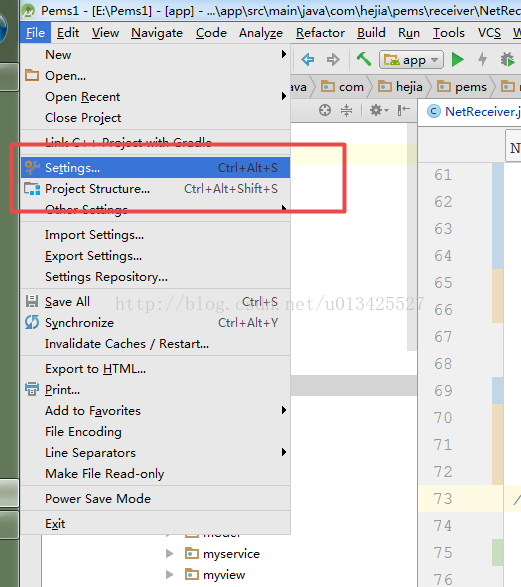Click the NetReceiver class file icon
Image resolution: width=521 pixels, height=587 pixels.
(x=434, y=112)
